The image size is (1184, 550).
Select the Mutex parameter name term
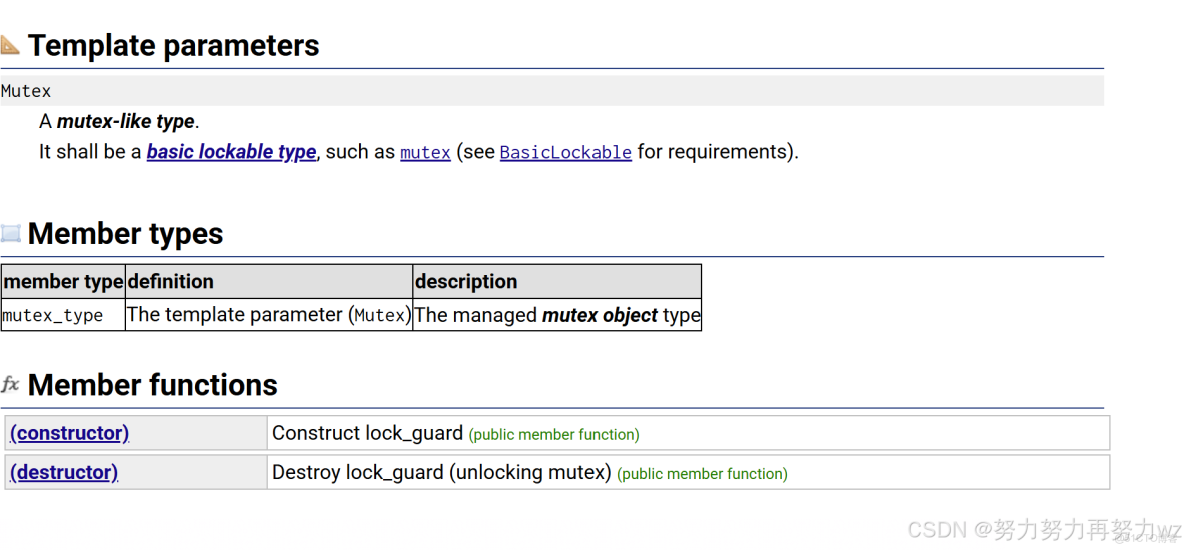pyautogui.click(x=26, y=91)
